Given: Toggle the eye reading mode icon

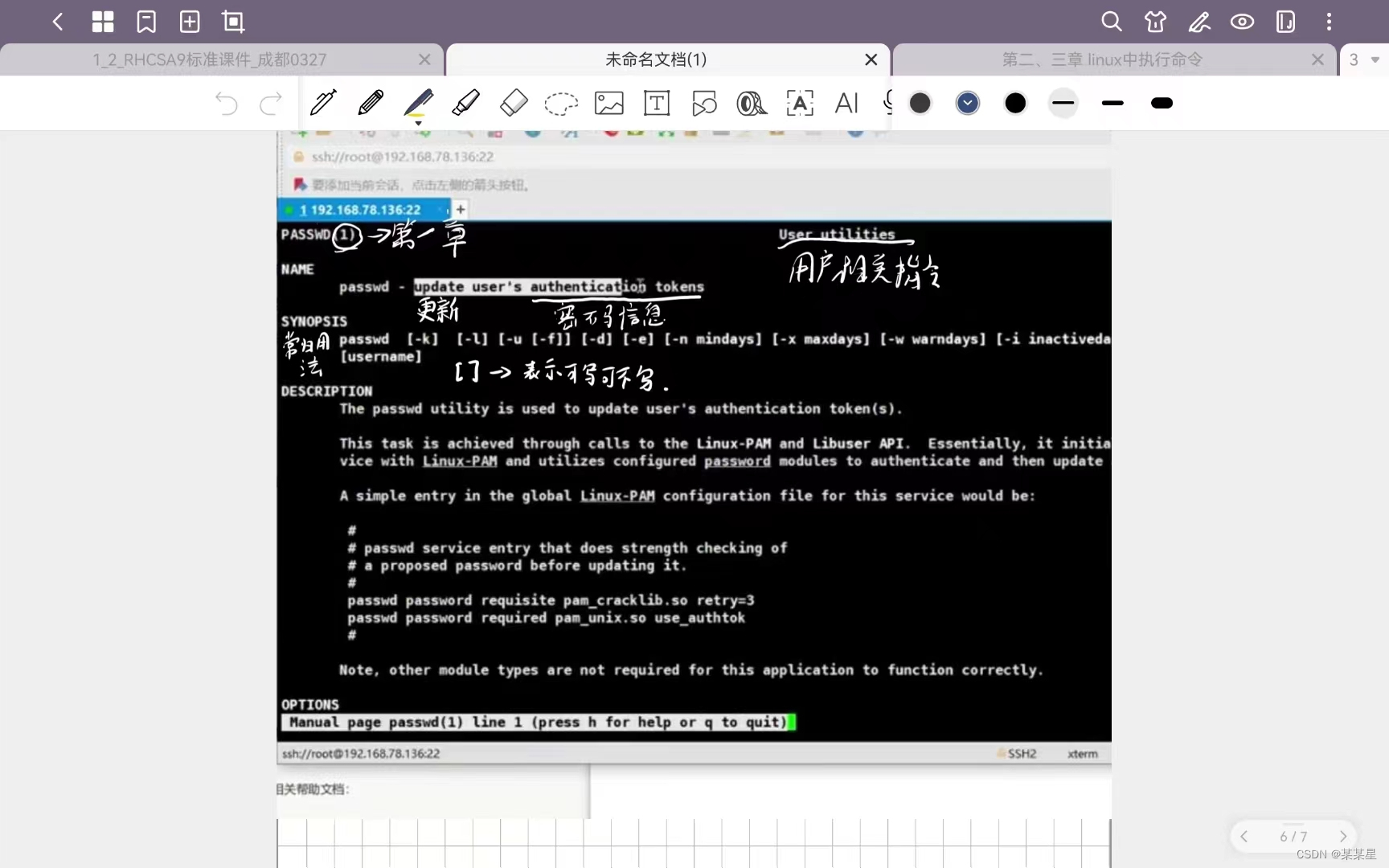Looking at the screenshot, I should (x=1242, y=22).
